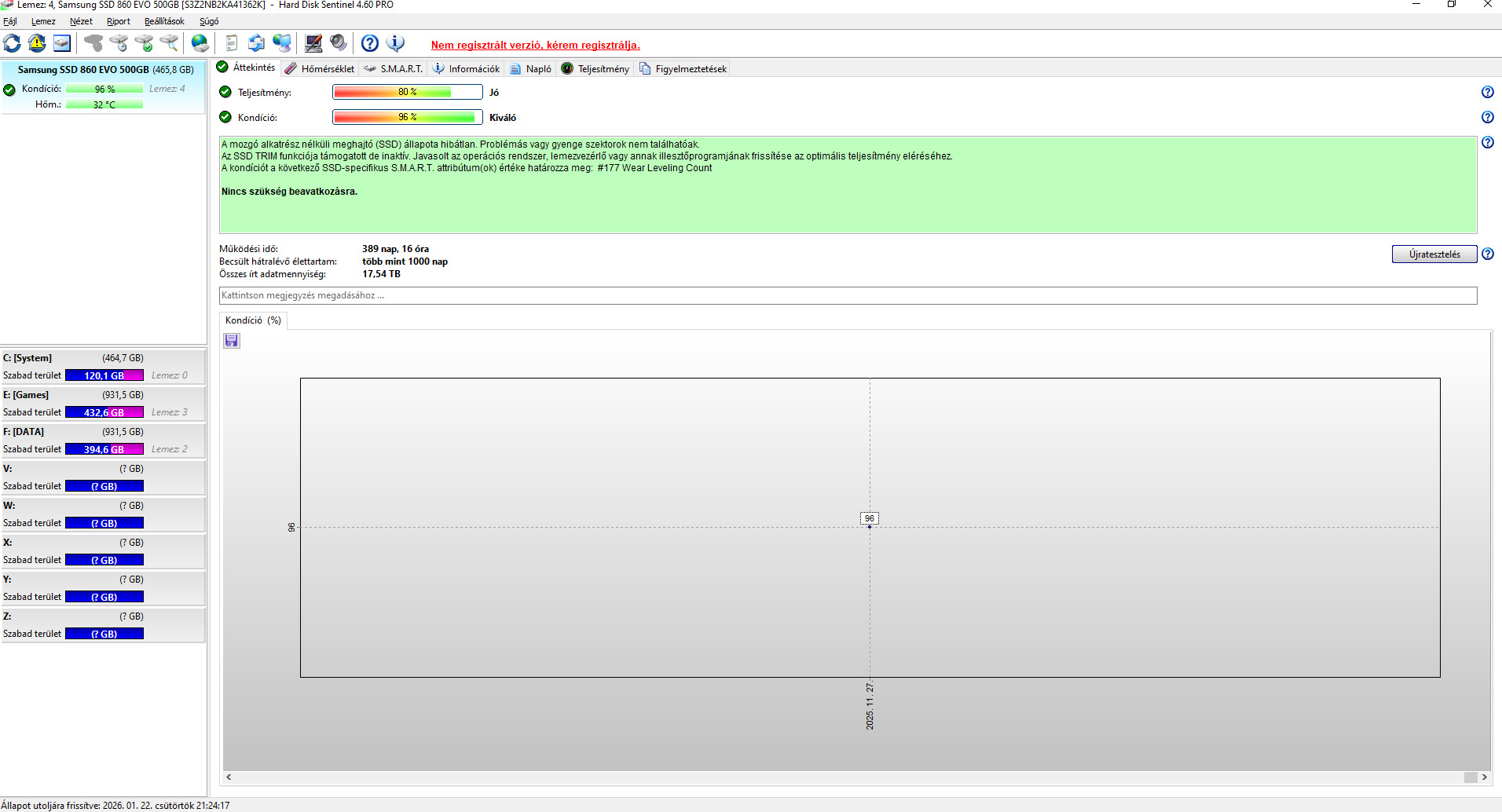Select the E: [Games] partition

104,404
